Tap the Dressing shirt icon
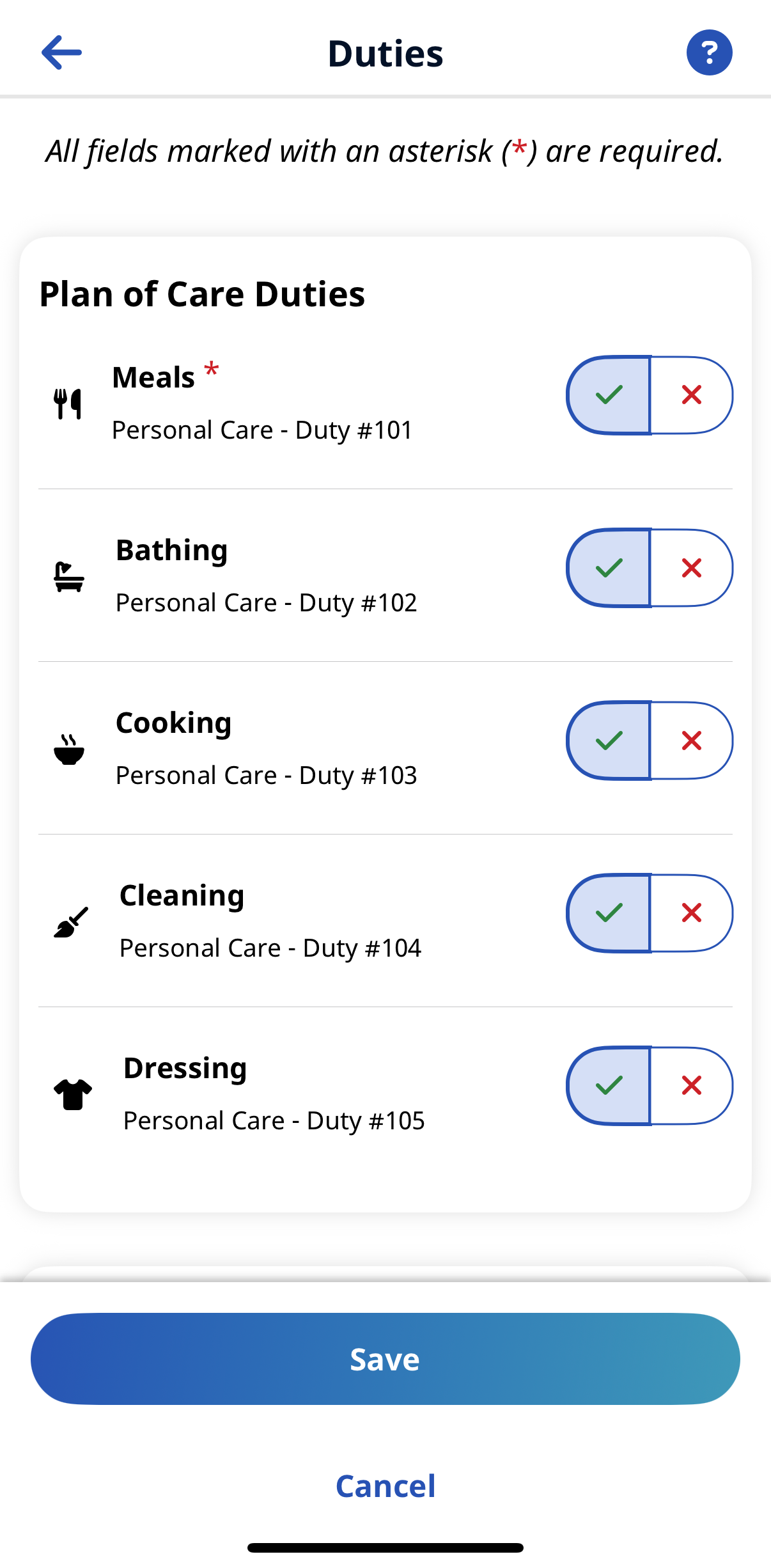 72,1095
